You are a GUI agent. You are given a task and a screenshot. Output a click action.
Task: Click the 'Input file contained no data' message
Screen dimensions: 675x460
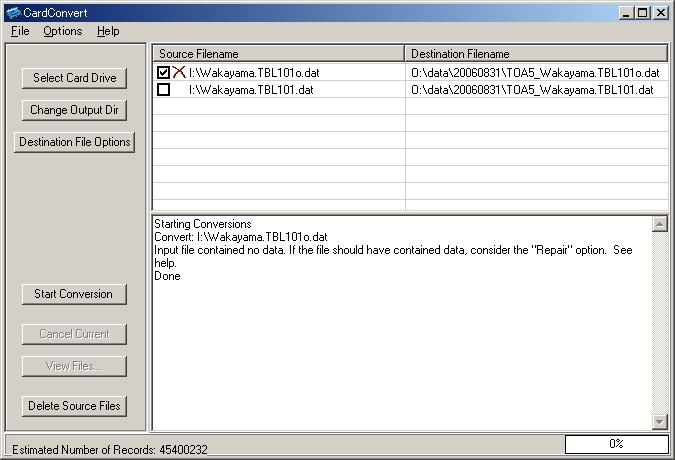pos(393,256)
